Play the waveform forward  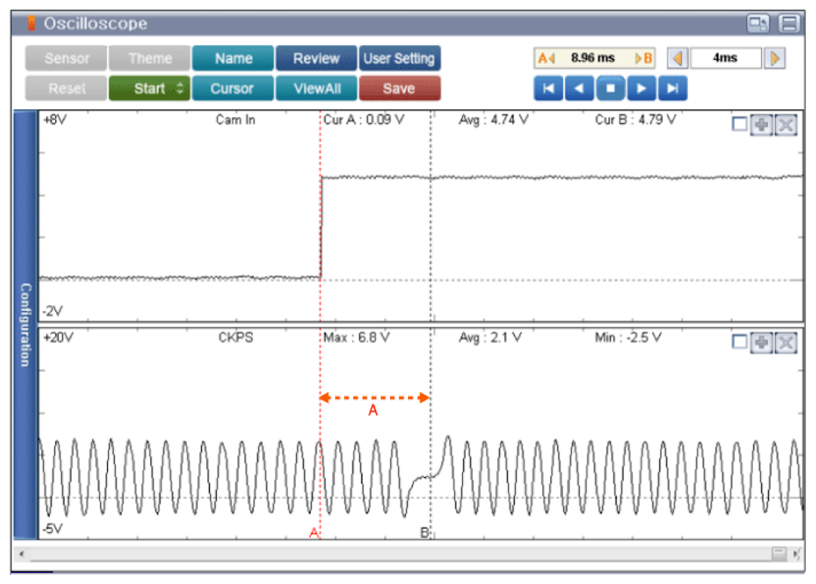click(x=642, y=88)
